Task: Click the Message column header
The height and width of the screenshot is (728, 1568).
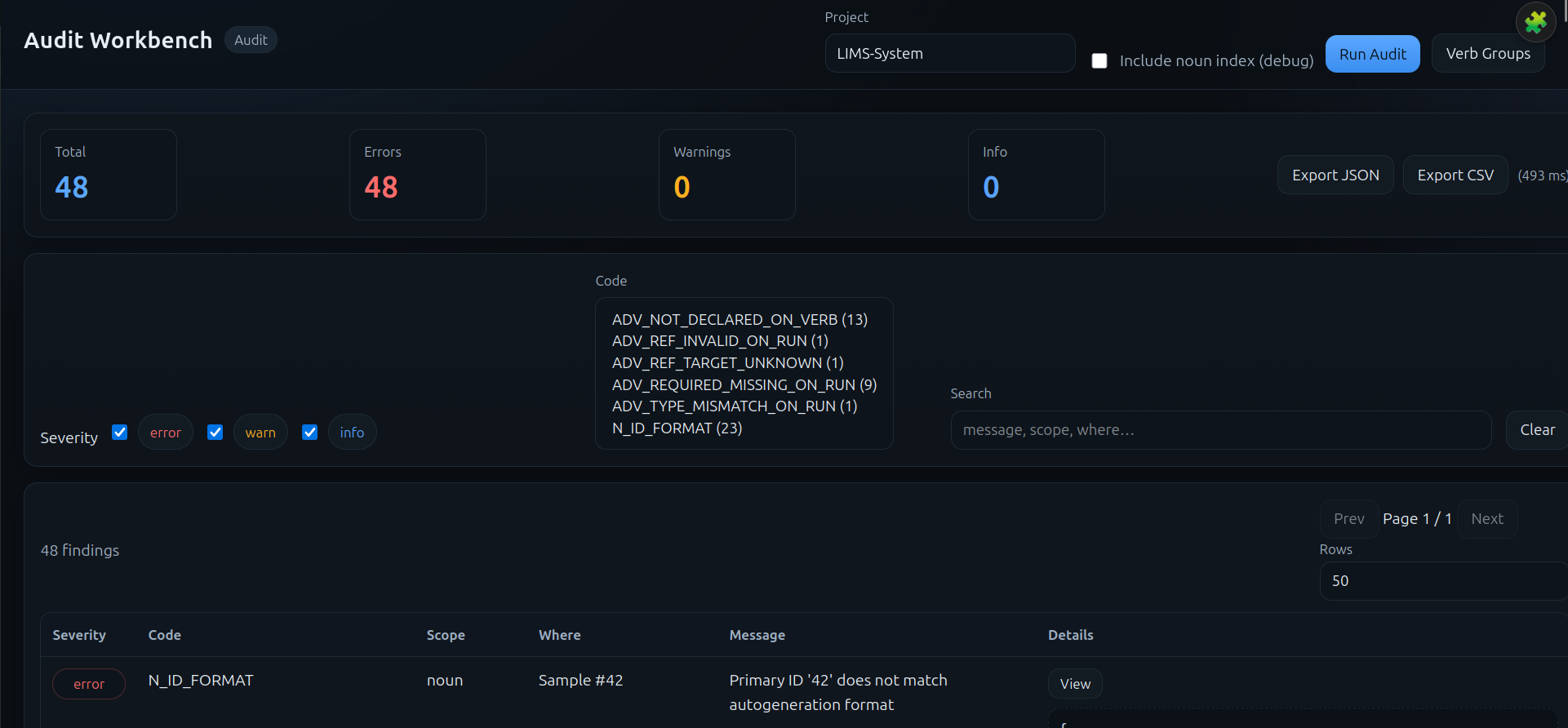Action: tap(757, 635)
